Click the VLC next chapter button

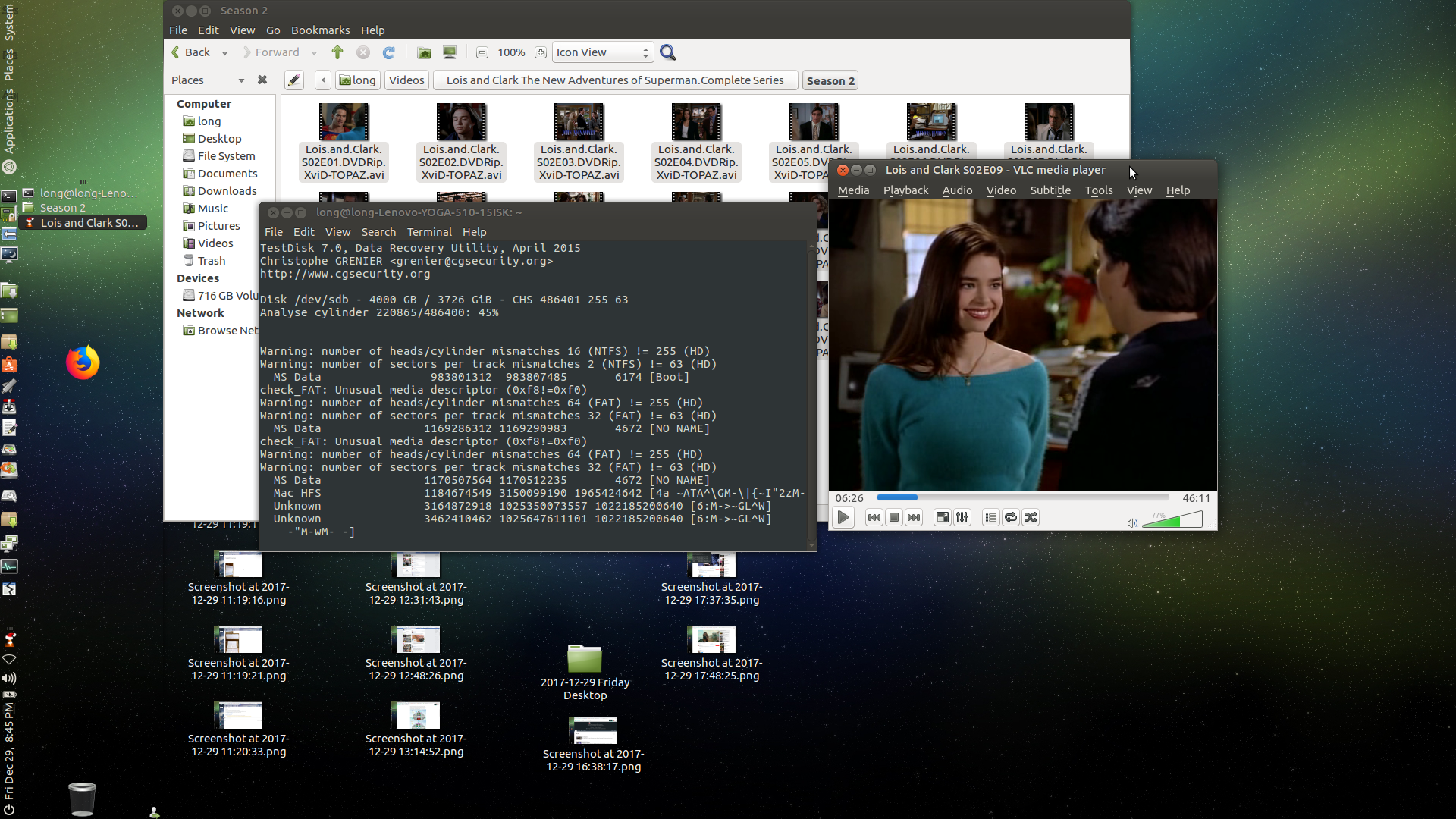pyautogui.click(x=913, y=517)
